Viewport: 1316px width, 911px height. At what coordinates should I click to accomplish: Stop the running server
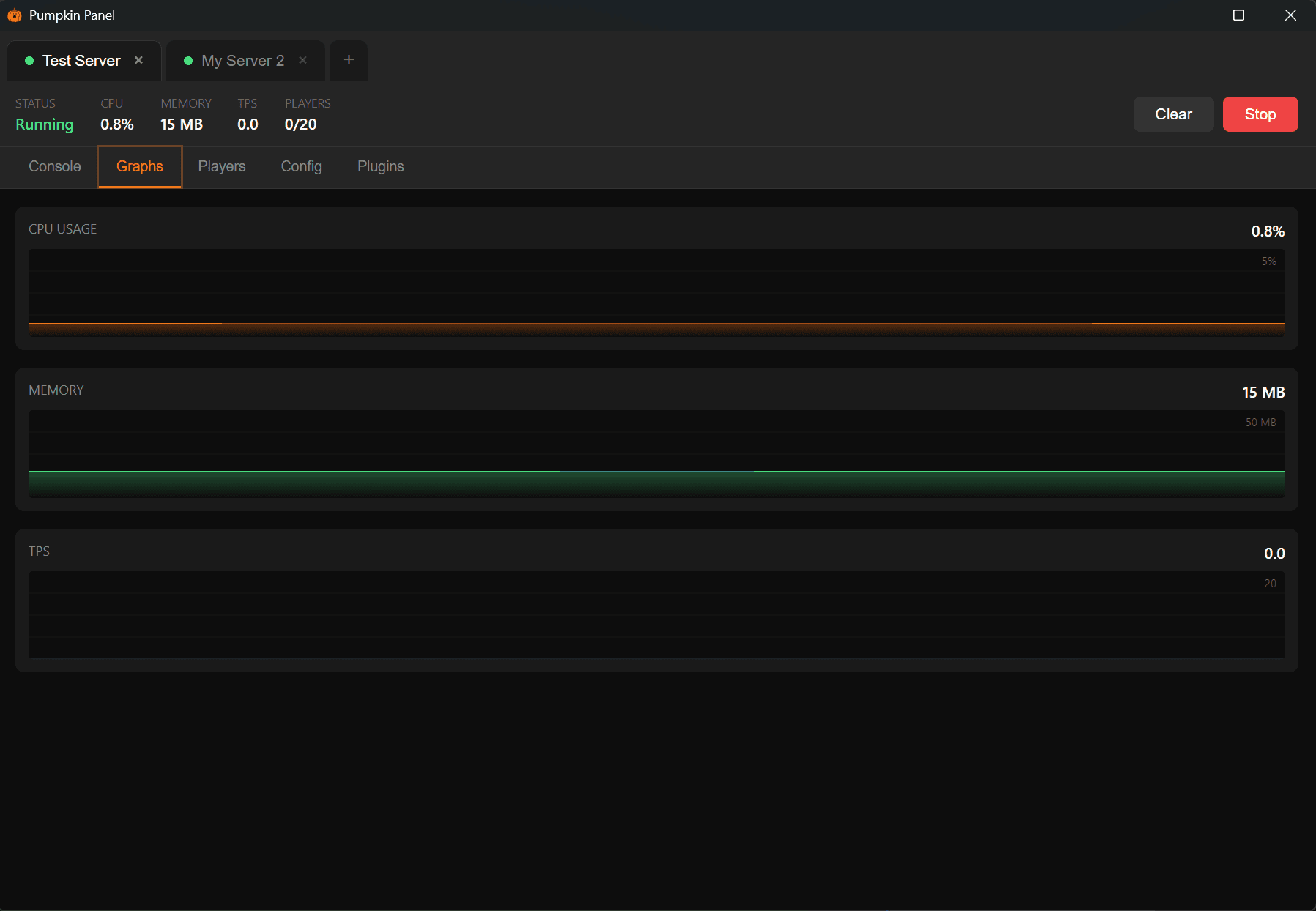coord(1259,114)
